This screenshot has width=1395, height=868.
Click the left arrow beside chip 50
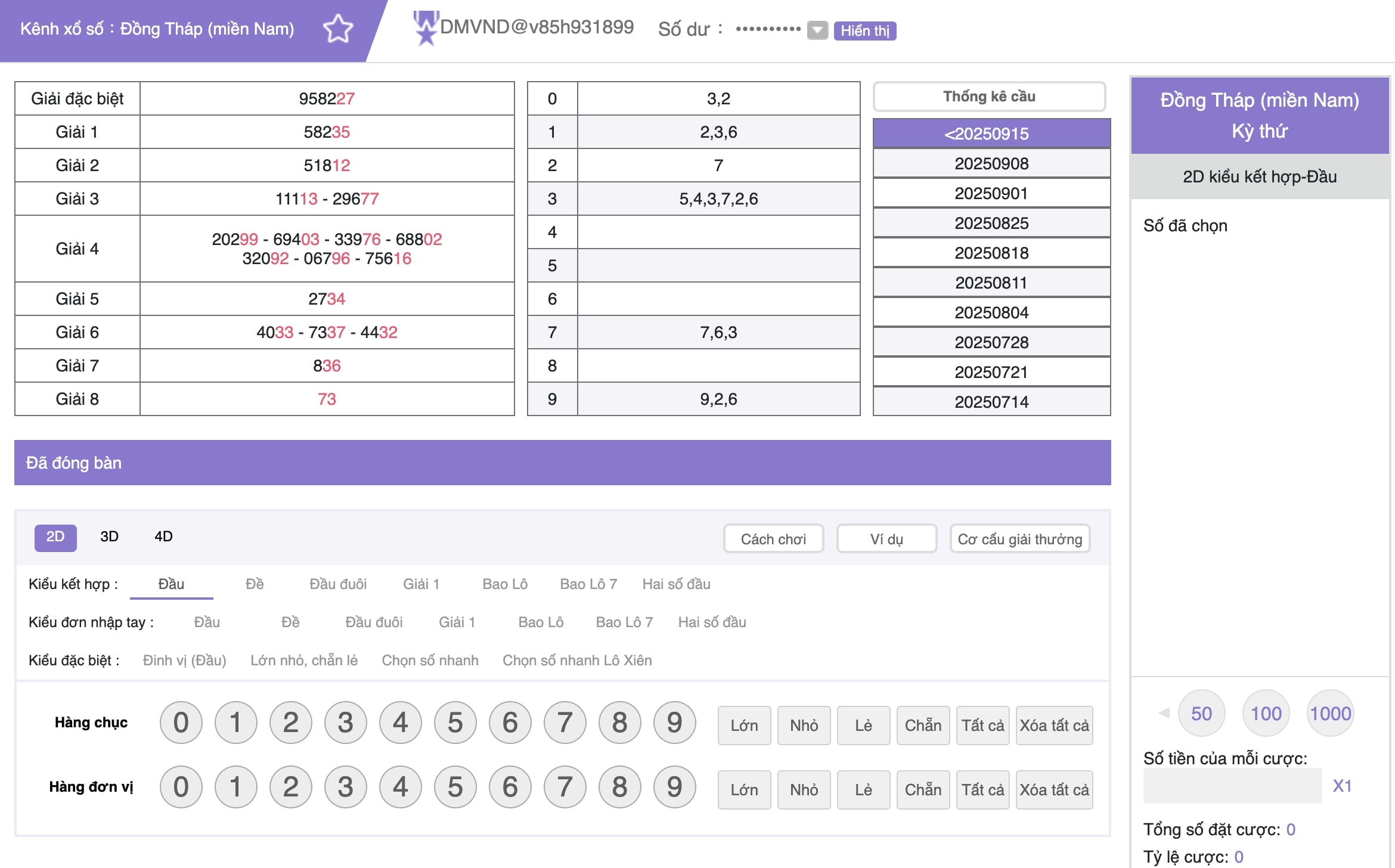click(1163, 713)
